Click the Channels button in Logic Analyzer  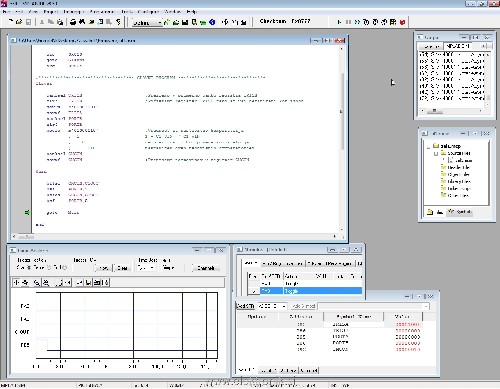tap(206, 268)
